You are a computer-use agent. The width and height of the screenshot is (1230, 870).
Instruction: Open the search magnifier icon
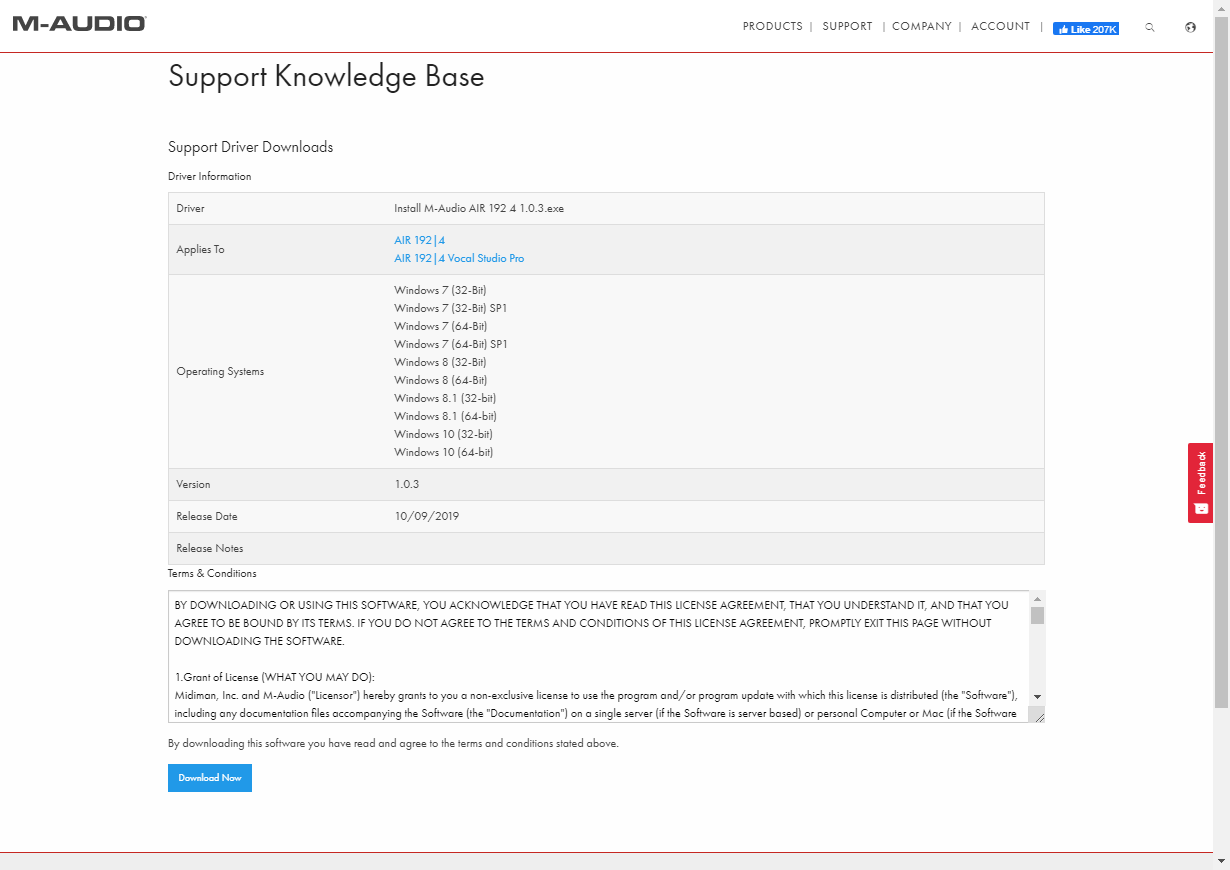pyautogui.click(x=1150, y=28)
